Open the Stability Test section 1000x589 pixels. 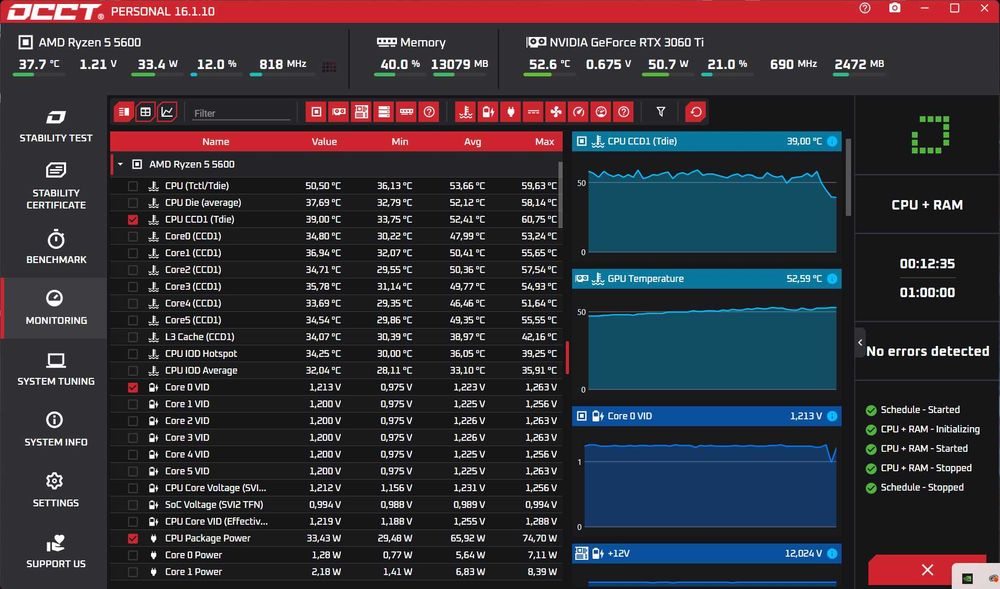click(x=55, y=126)
